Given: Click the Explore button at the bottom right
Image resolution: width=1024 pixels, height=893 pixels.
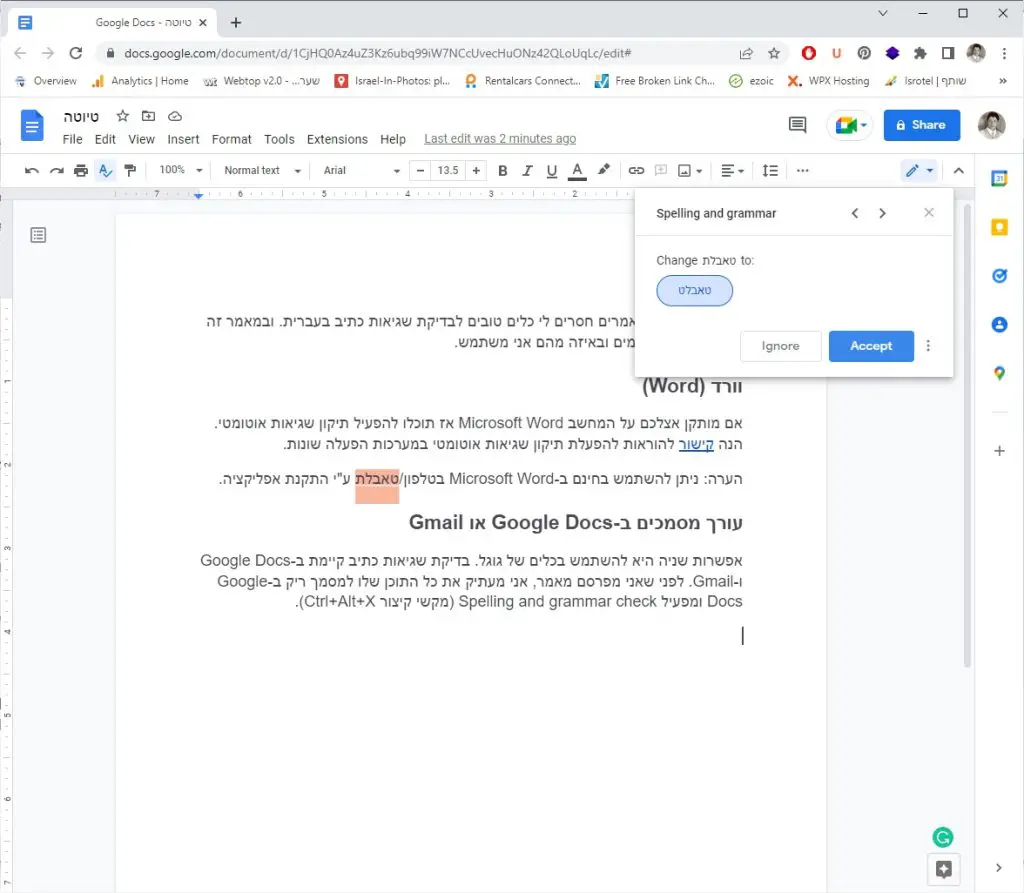Looking at the screenshot, I should (944, 869).
